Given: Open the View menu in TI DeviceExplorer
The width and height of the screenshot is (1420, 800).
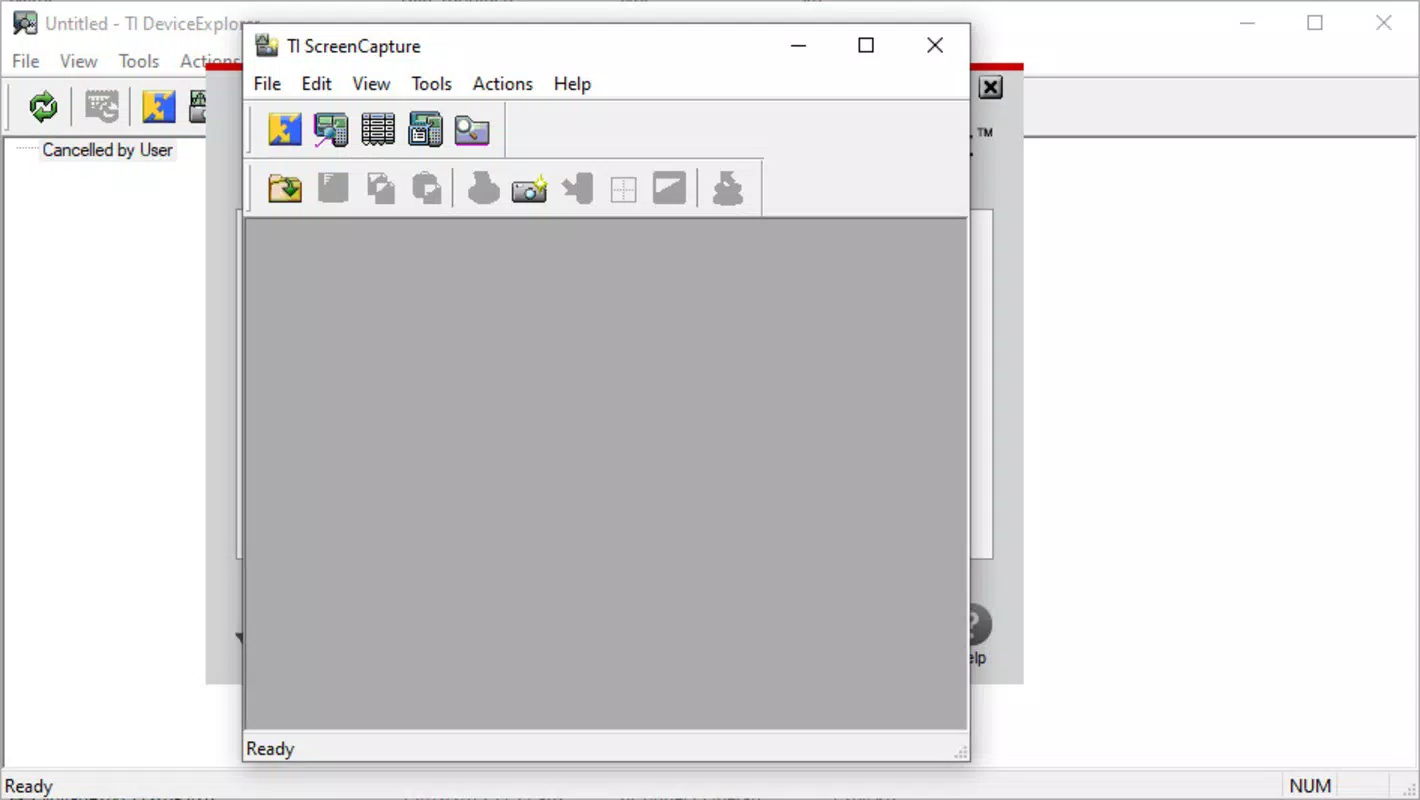Looking at the screenshot, I should click(x=79, y=61).
